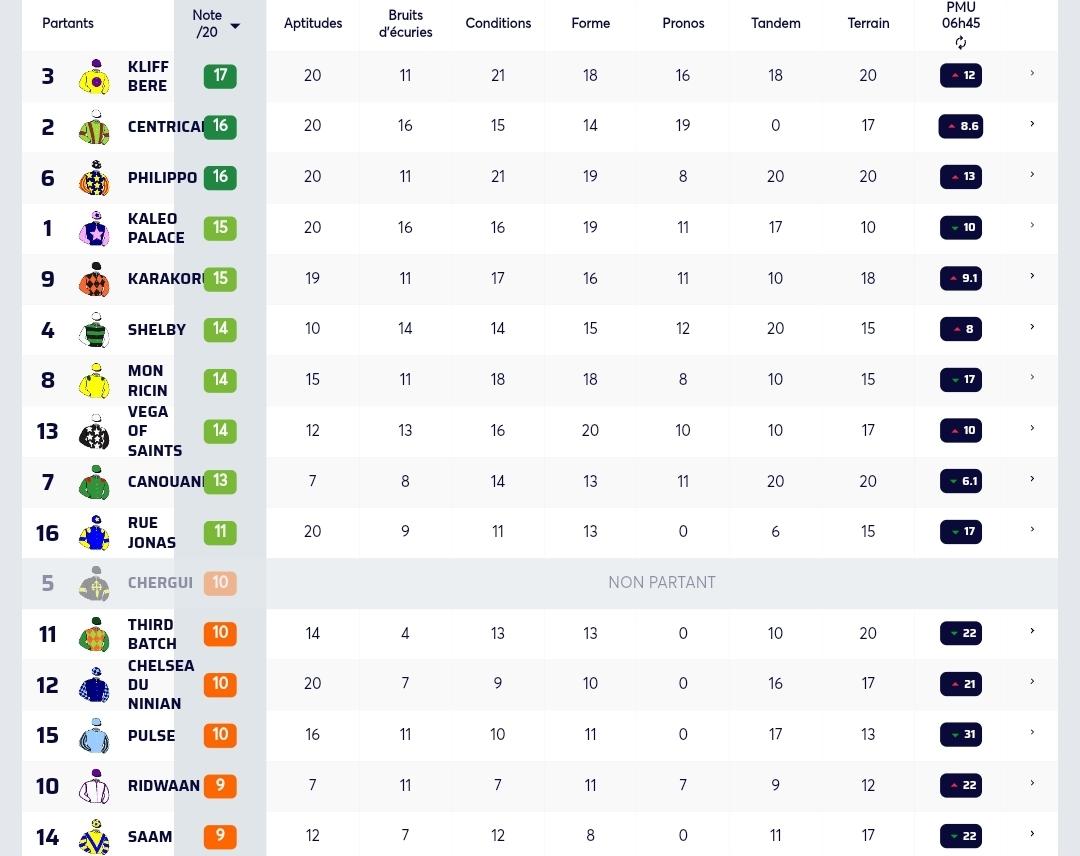Click Rue Jonas's blue jockey silk icon
Image resolution: width=1080 pixels, height=856 pixels.
[94, 532]
